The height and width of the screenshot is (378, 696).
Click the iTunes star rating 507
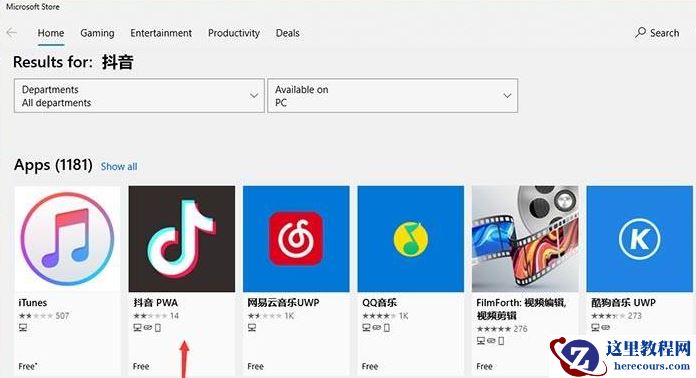coord(44,316)
